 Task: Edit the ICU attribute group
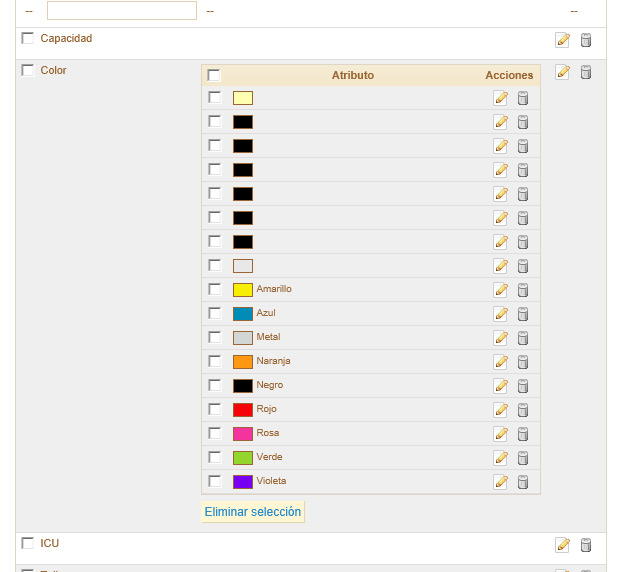click(562, 545)
